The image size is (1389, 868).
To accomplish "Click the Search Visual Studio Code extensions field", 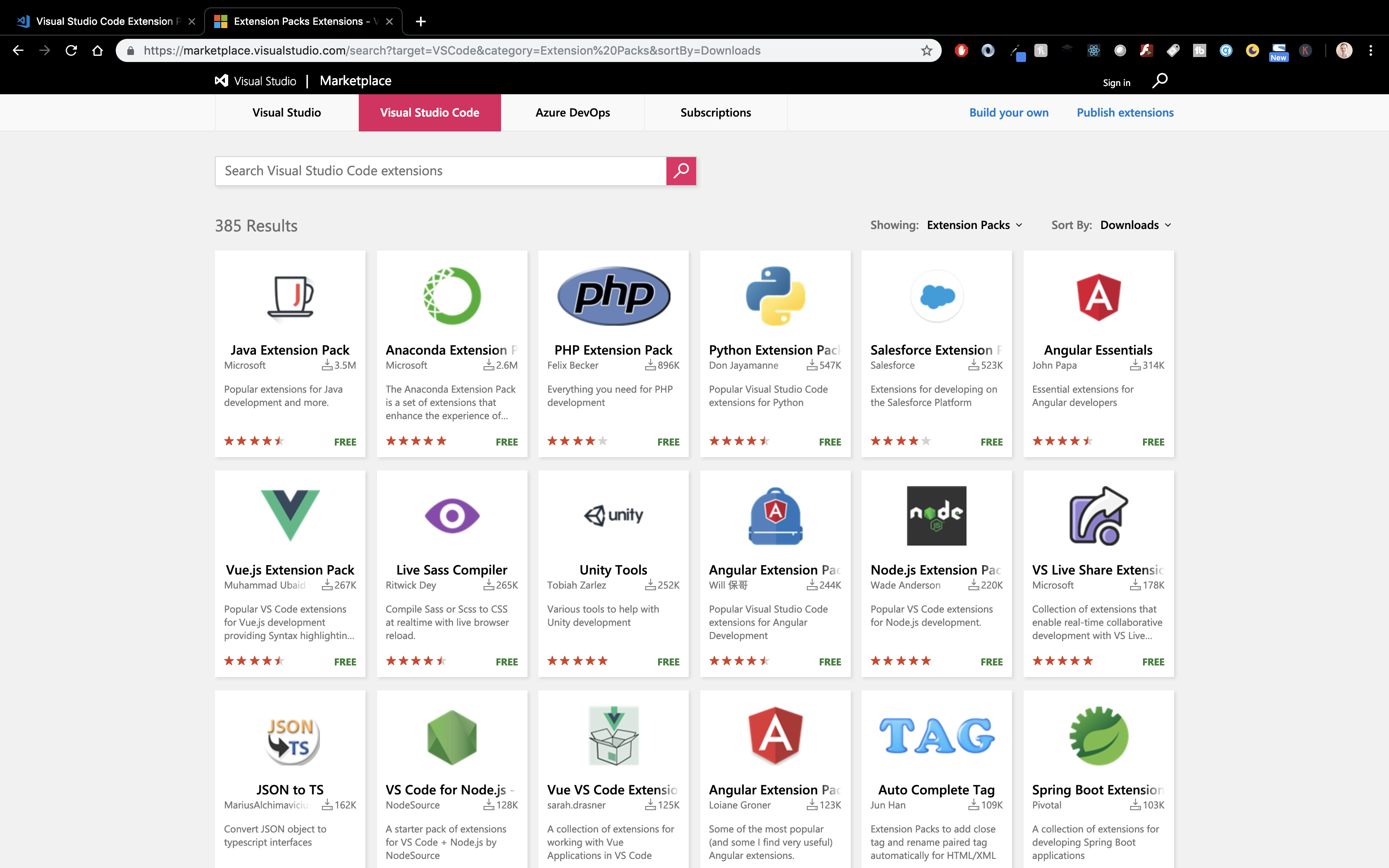I will pyautogui.click(x=440, y=171).
